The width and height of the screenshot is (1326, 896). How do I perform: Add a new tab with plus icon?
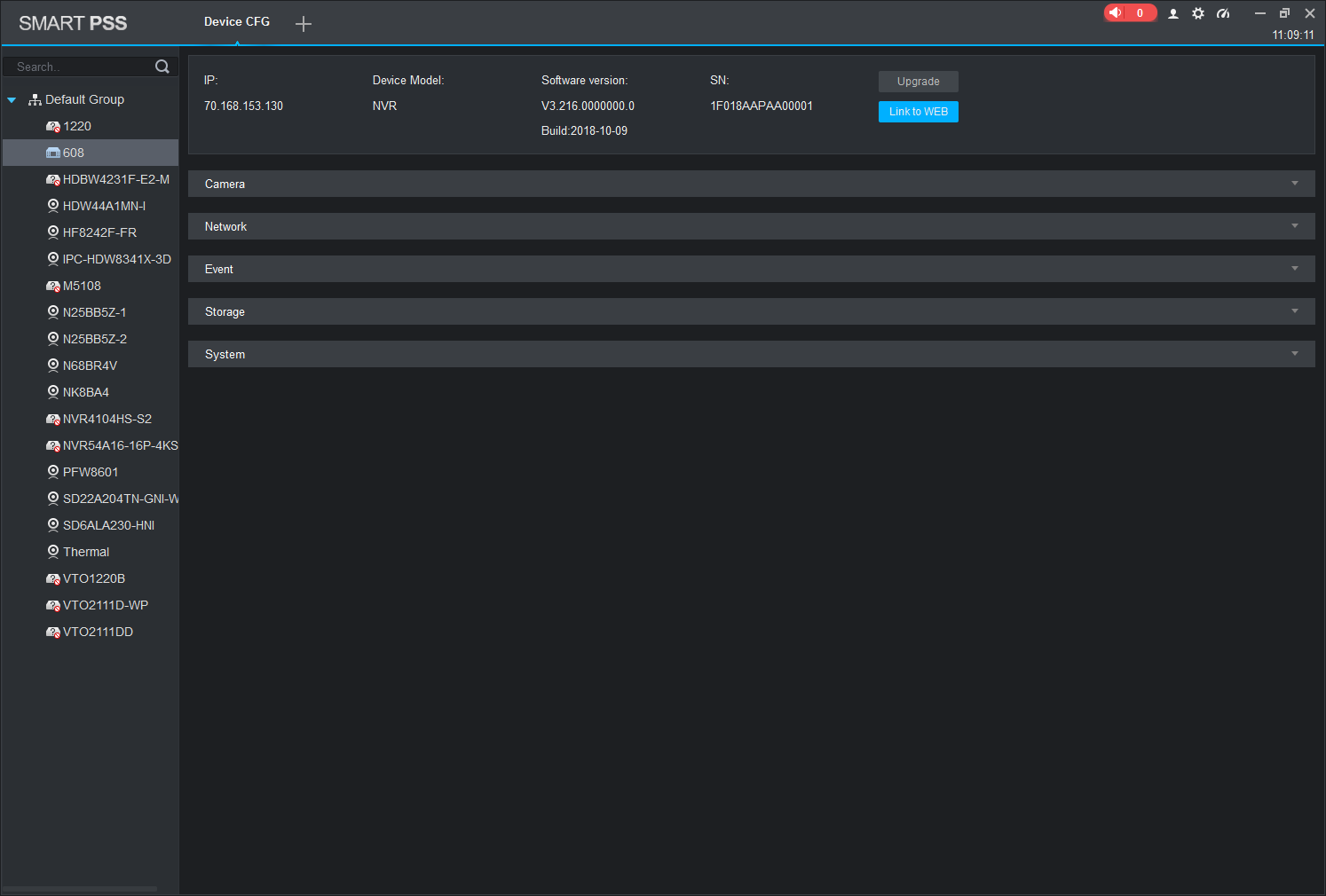point(304,24)
